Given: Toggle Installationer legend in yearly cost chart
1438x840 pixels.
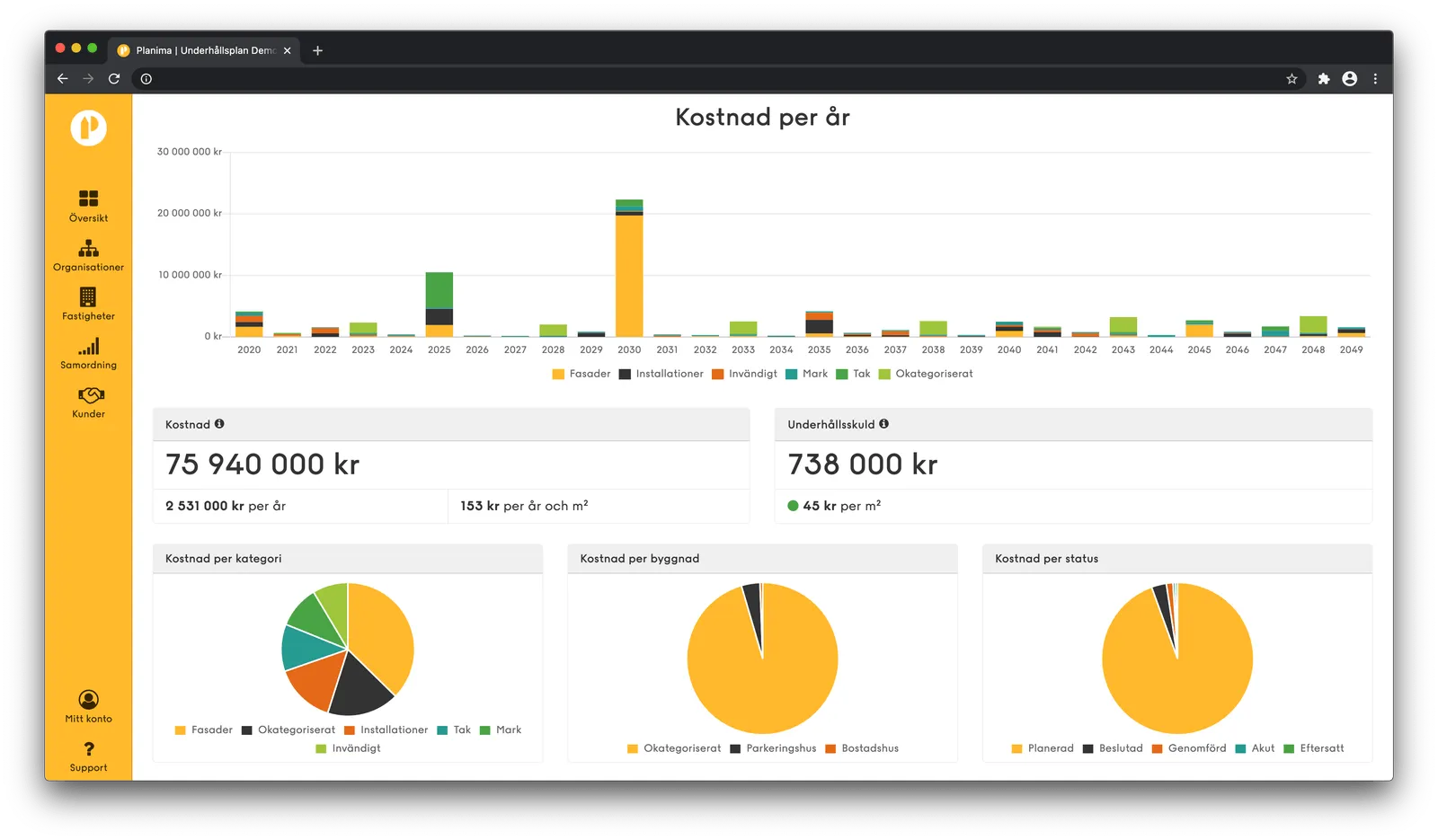Looking at the screenshot, I should point(661,374).
